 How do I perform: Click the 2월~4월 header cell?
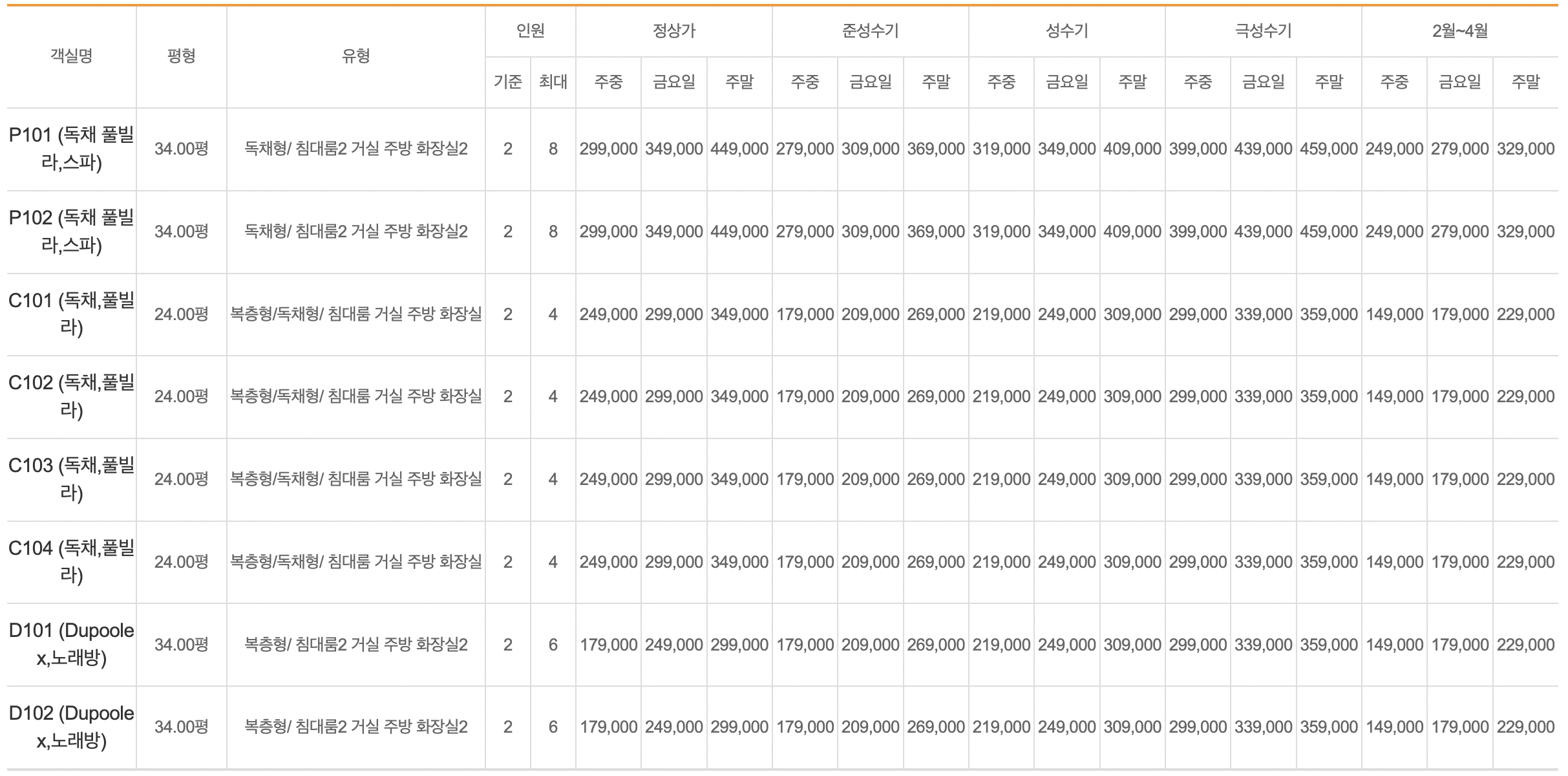[x=1459, y=30]
